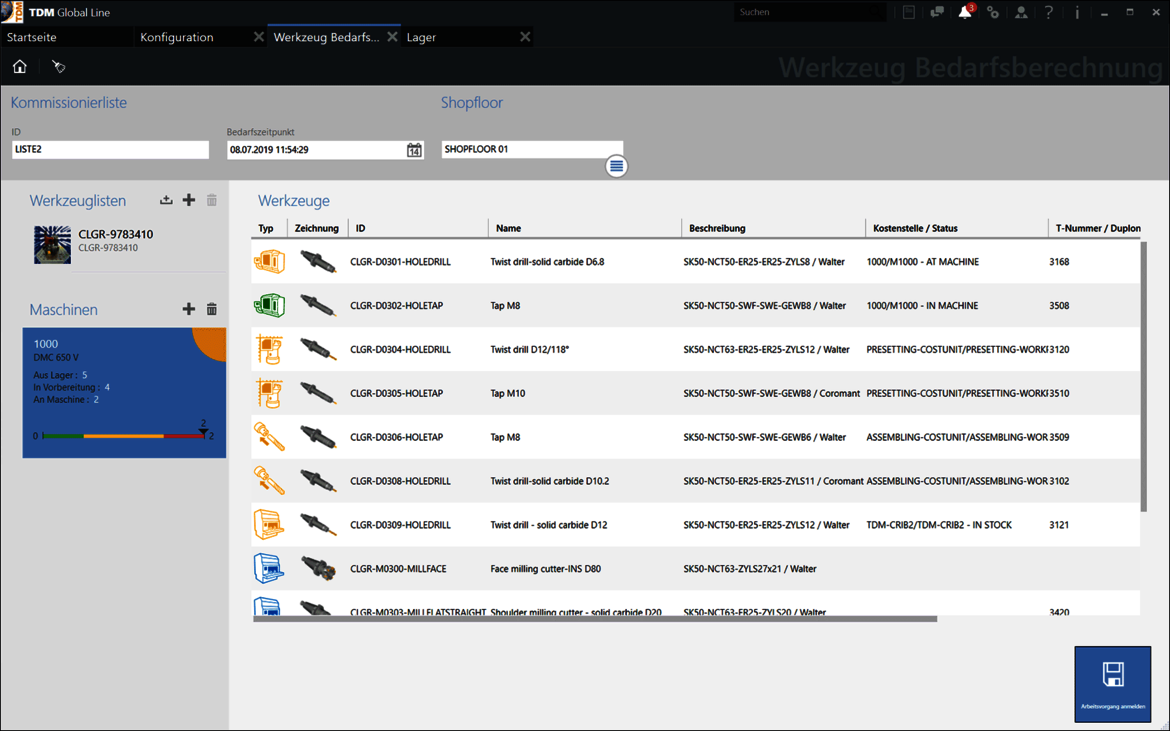Click the horizontal scrollbar below Werkzeuge table
The height and width of the screenshot is (731, 1170).
point(595,618)
